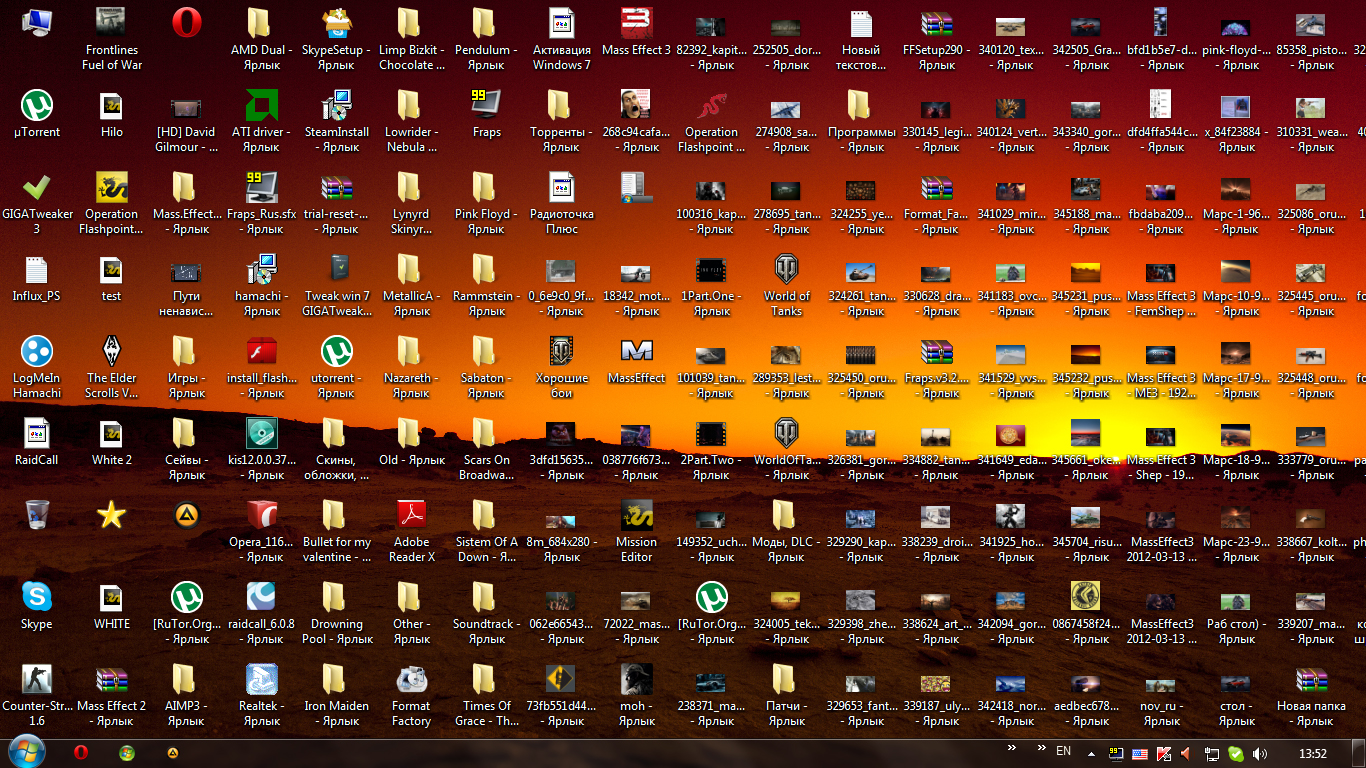Select the [HD] David Gilmour video shortcut
Image resolution: width=1366 pixels, height=768 pixels.
(x=186, y=122)
